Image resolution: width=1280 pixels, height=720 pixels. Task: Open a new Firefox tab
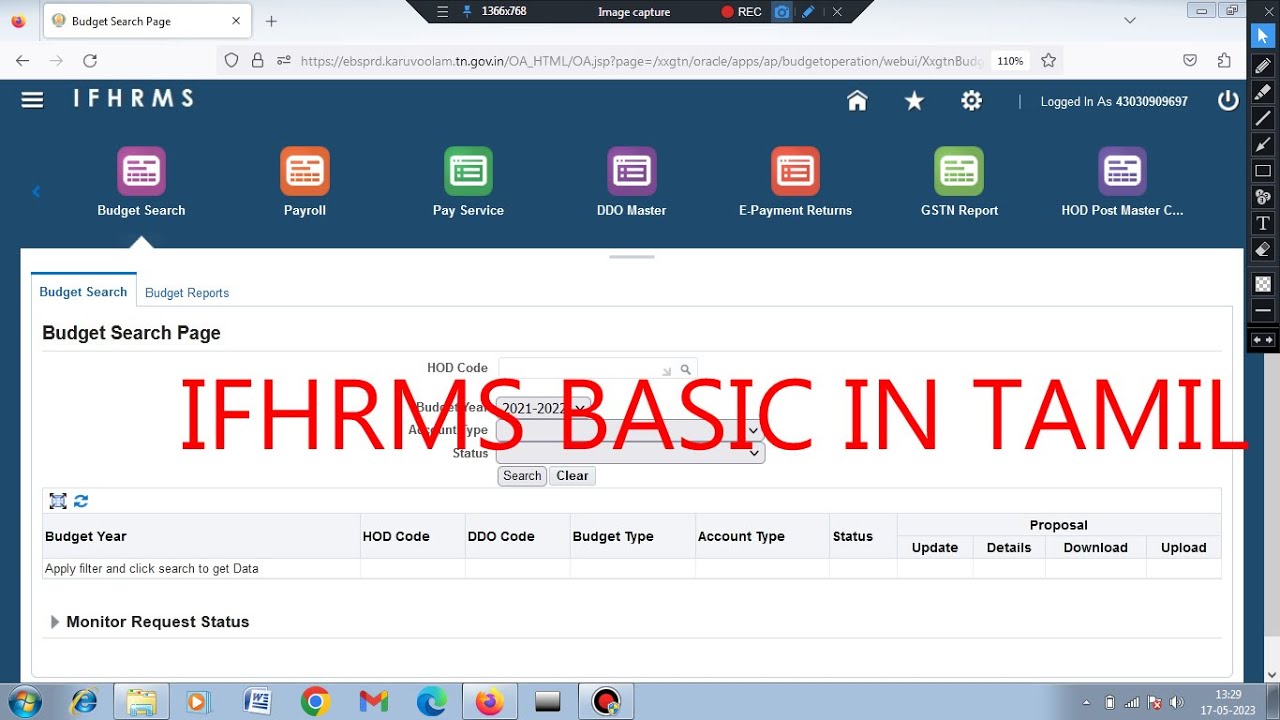point(271,21)
